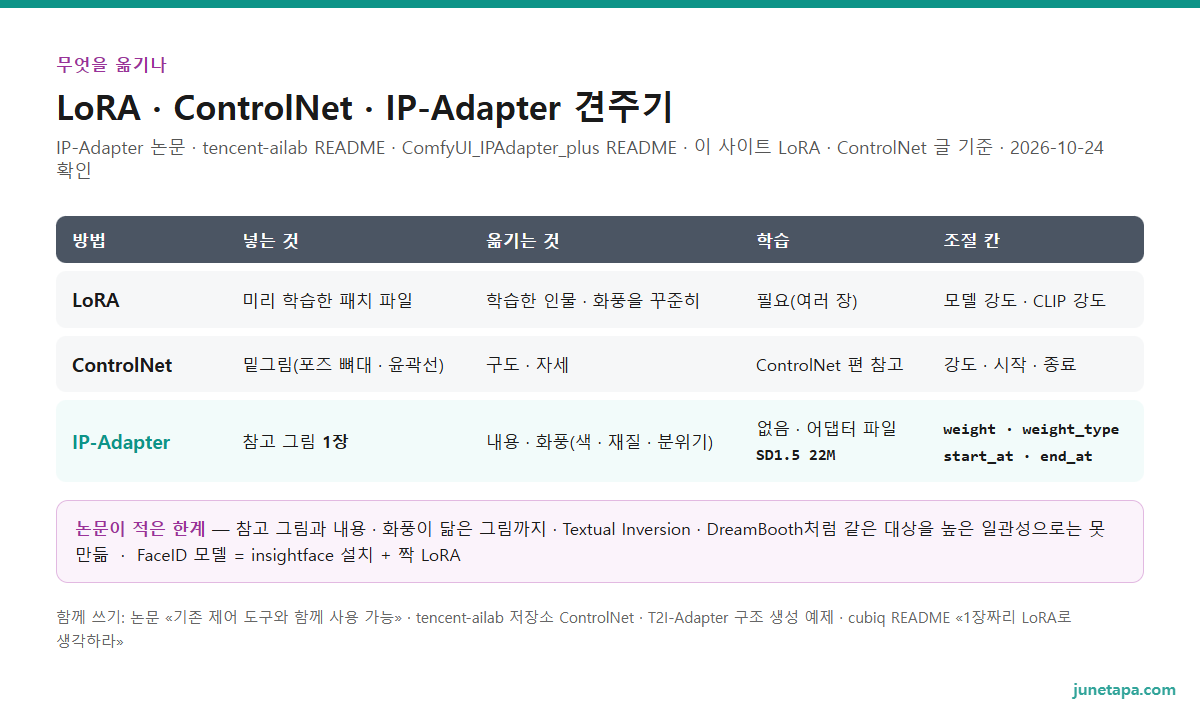This screenshot has width=1200, height=717.
Task: Select the '학습' column header
Action: [x=773, y=240]
